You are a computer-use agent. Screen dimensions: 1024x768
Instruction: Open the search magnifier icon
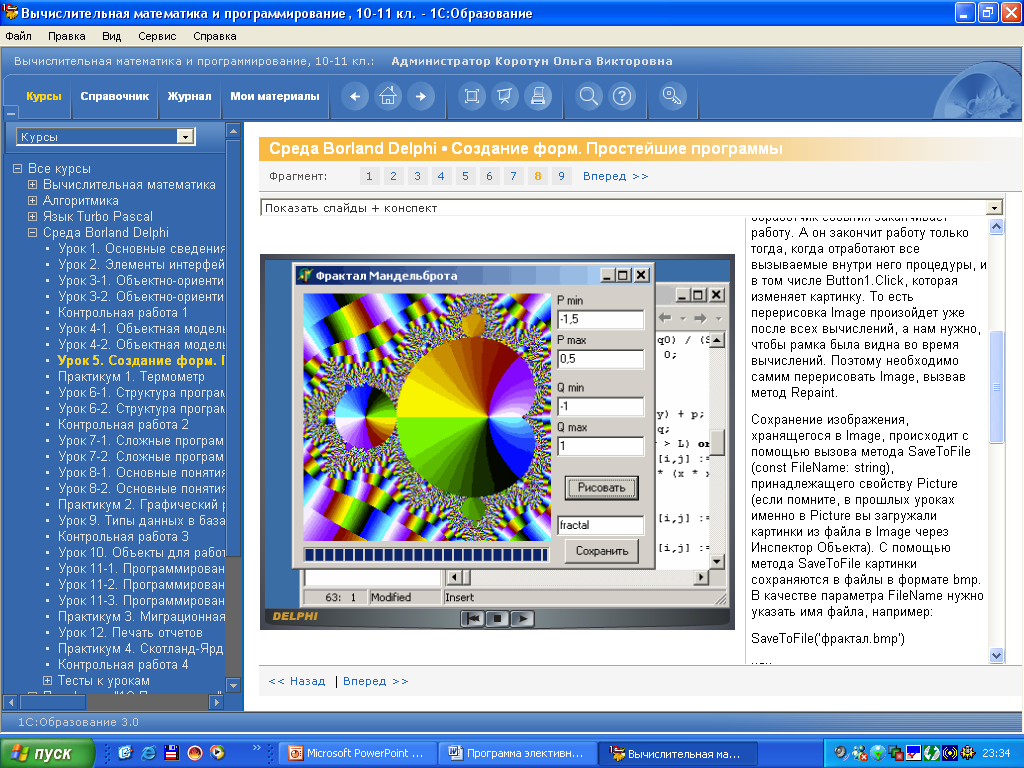588,97
